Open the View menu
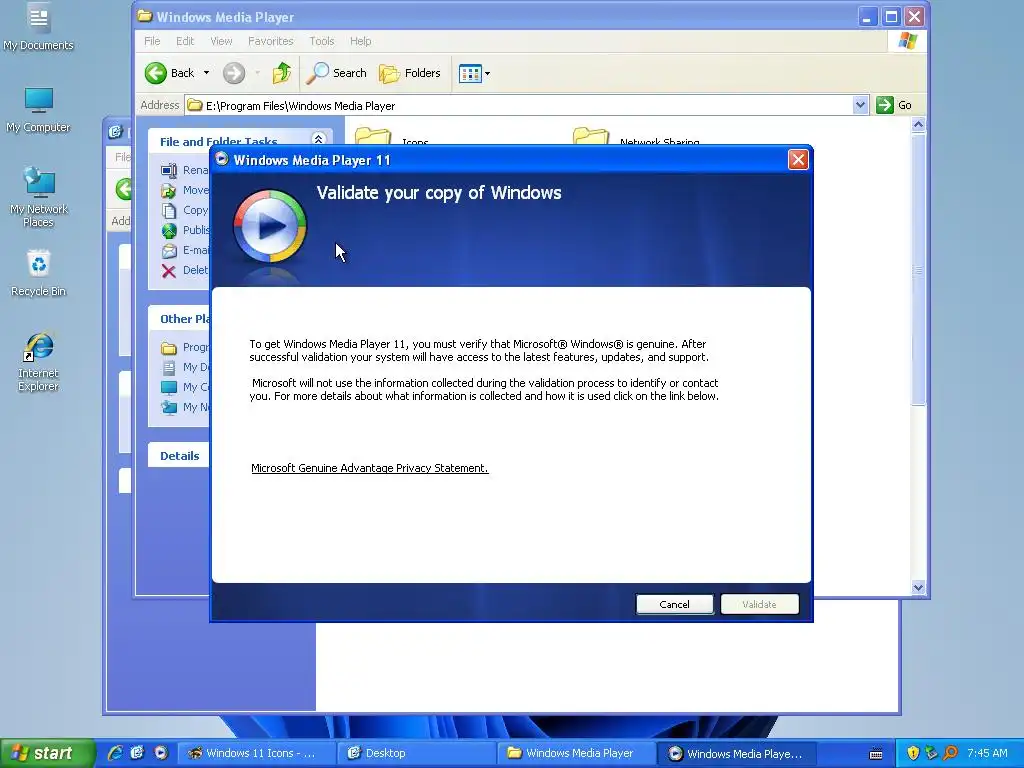Viewport: 1024px width, 768px height. pyautogui.click(x=221, y=41)
